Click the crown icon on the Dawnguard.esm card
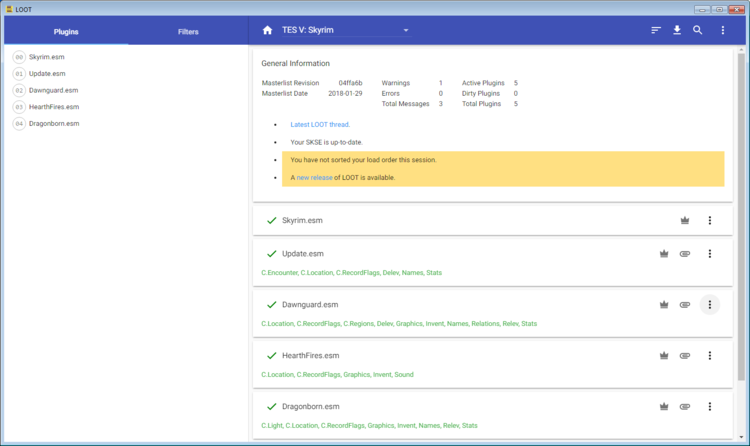This screenshot has height=446, width=750. point(664,304)
